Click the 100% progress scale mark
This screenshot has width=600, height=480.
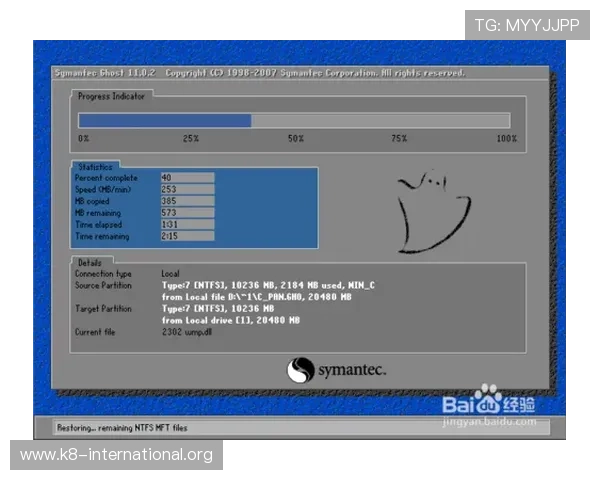click(507, 138)
